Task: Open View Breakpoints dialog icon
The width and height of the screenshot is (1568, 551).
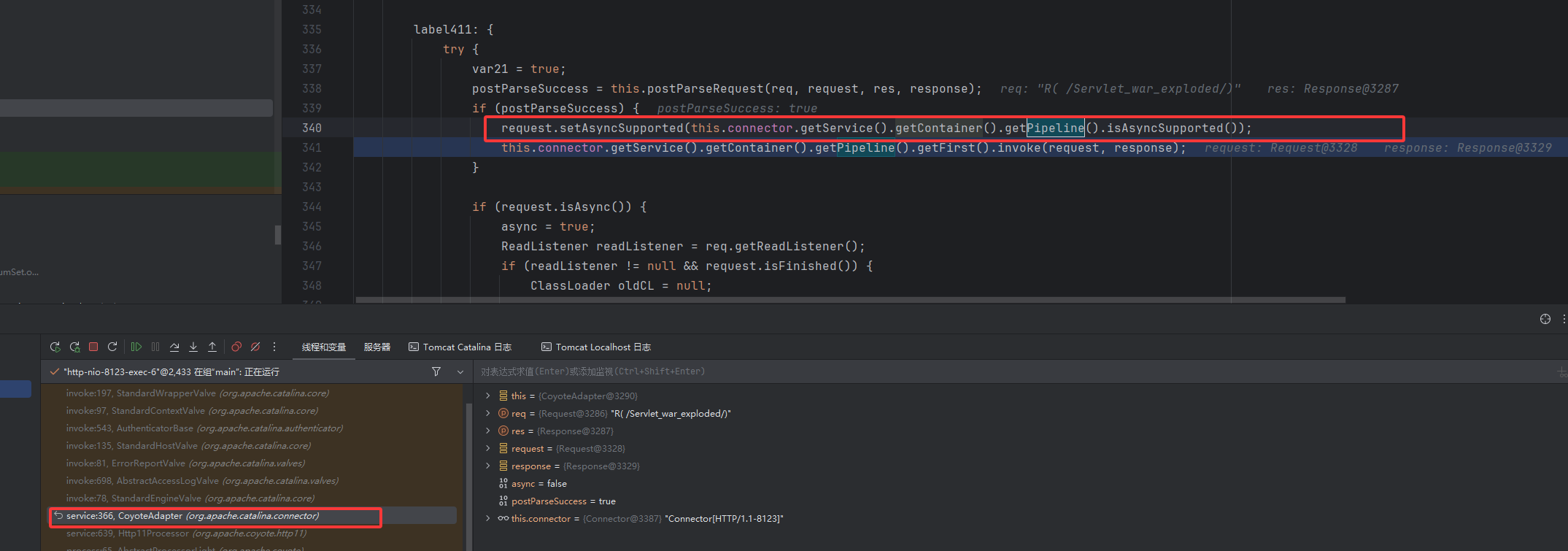Action: [x=236, y=347]
